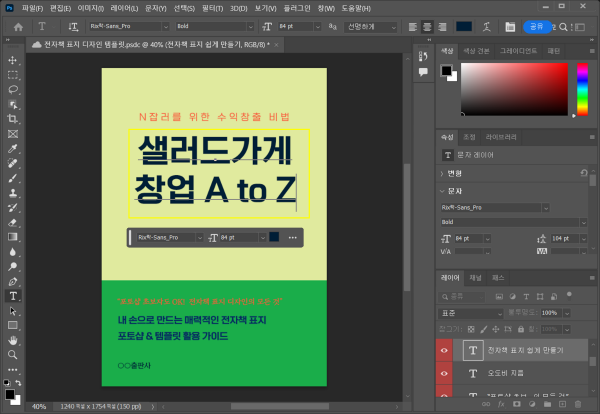Expand the 변형 section in properties
600x414 pixels.
click(x=446, y=172)
